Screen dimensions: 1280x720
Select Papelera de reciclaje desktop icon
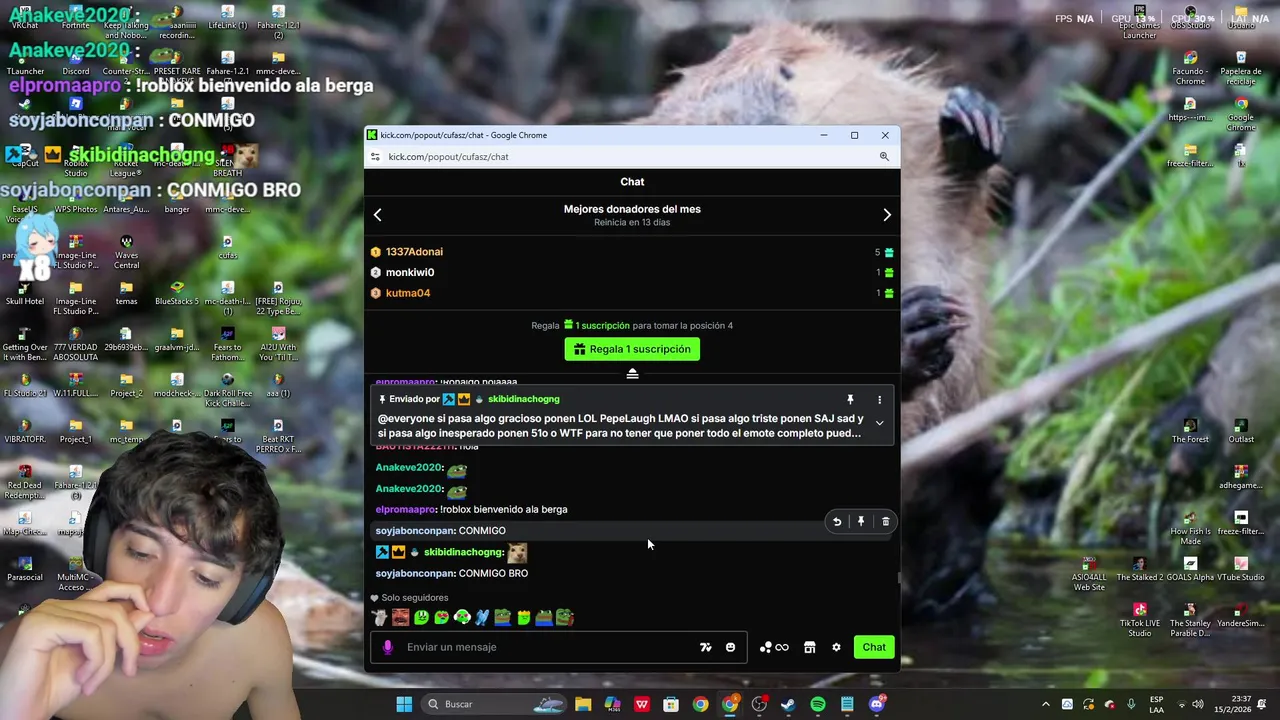(x=1241, y=67)
